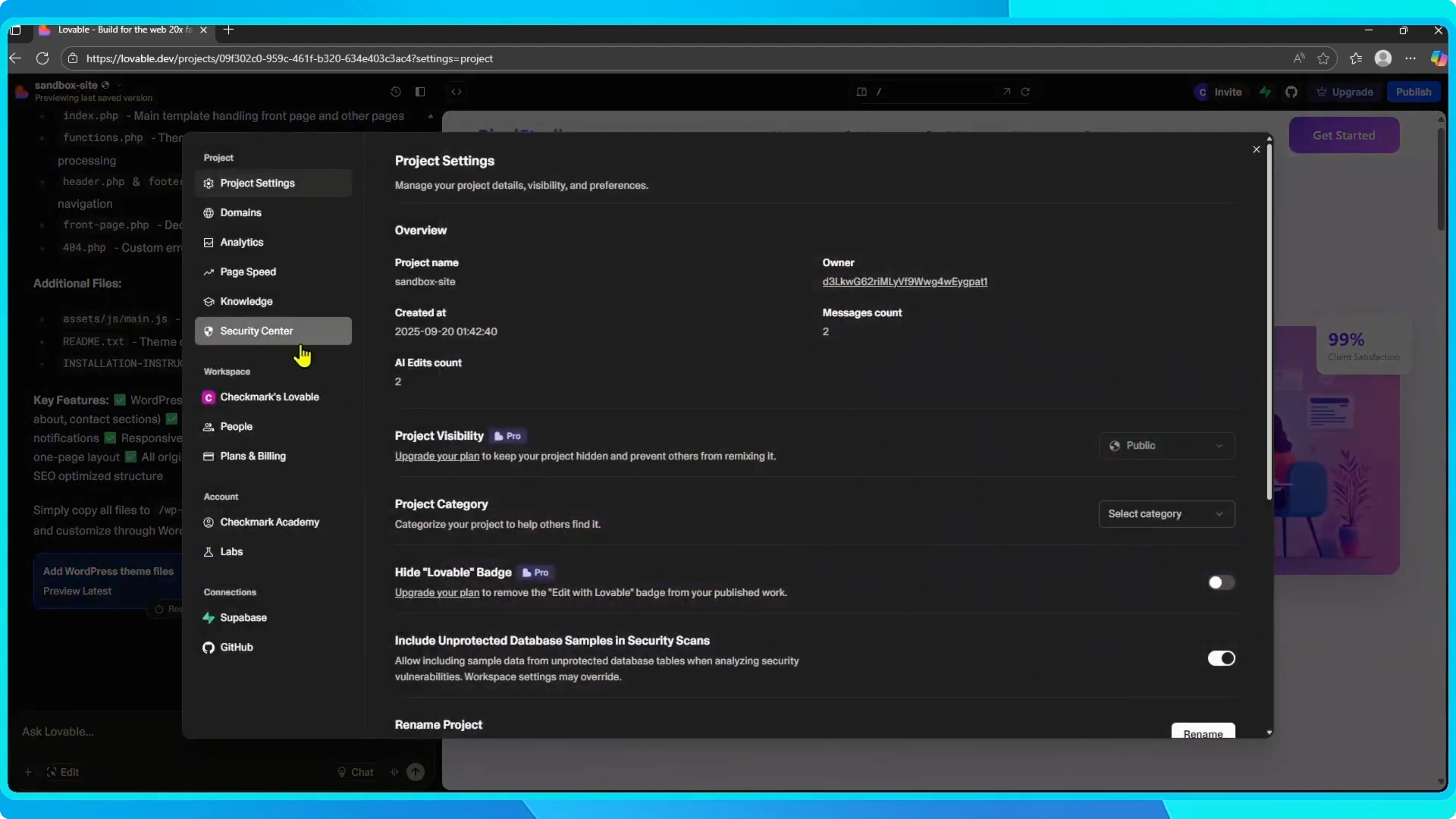1456x819 pixels.
Task: Click Upgrade your plan link under Hide Badge
Action: (x=436, y=592)
